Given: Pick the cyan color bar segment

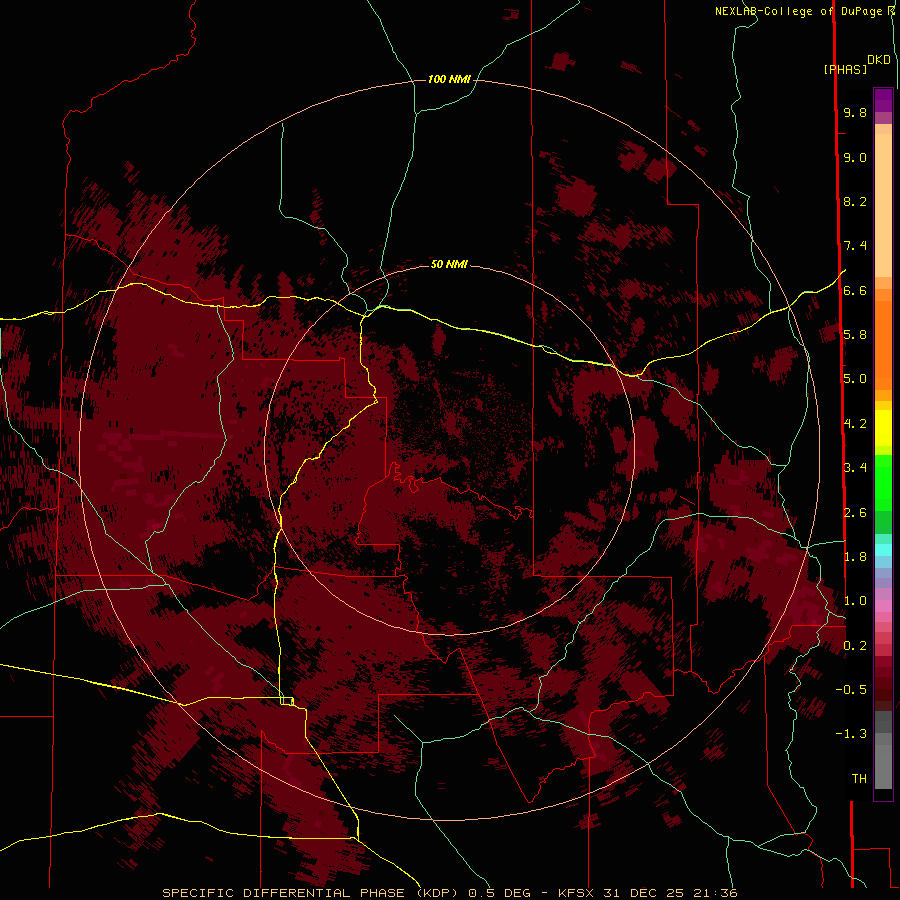Looking at the screenshot, I should click(883, 550).
